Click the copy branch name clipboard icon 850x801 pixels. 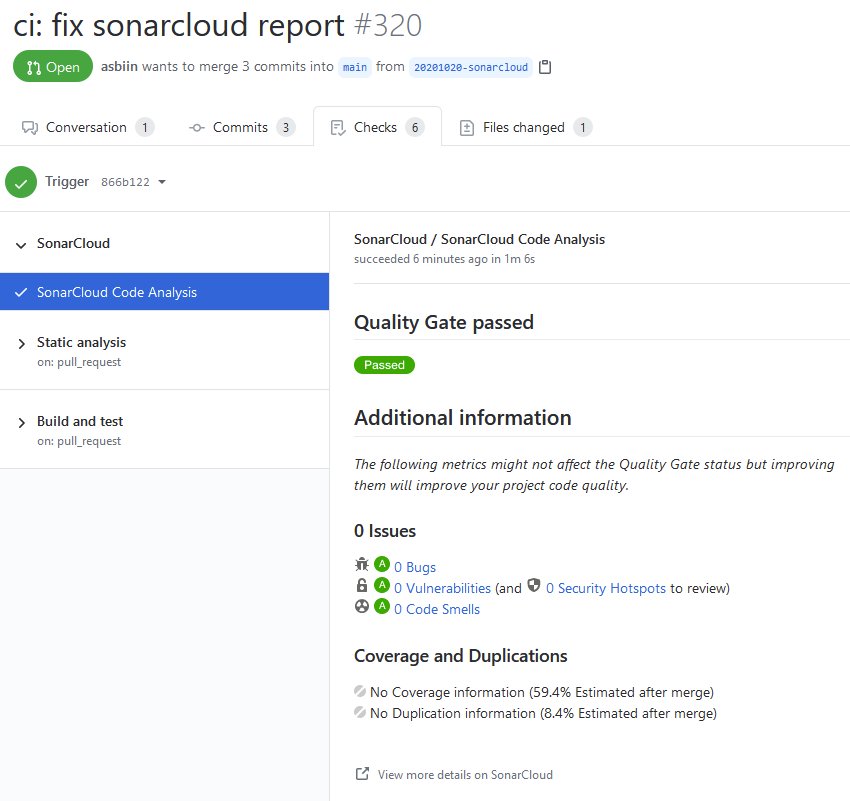tap(545, 67)
